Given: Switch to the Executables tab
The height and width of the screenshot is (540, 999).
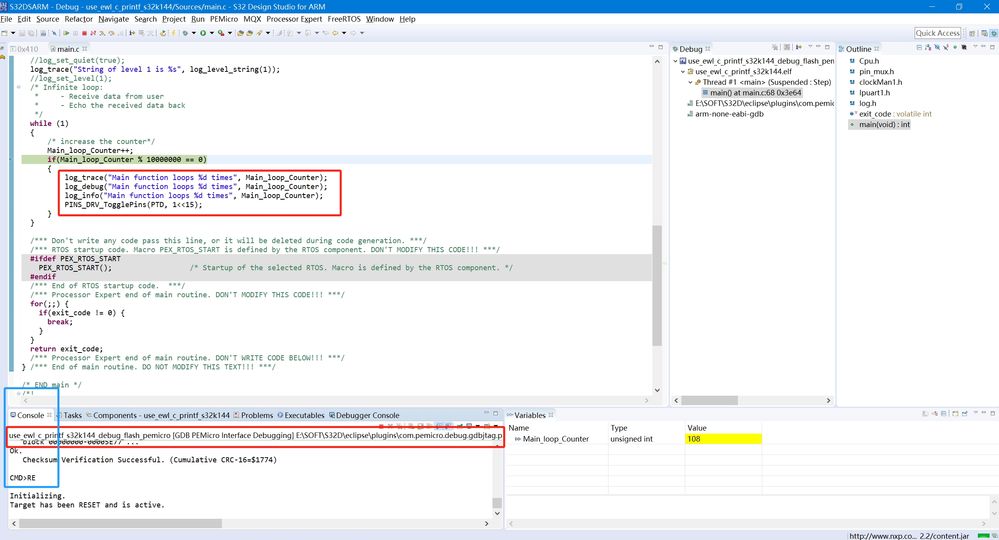Looking at the screenshot, I should pyautogui.click(x=301, y=415).
